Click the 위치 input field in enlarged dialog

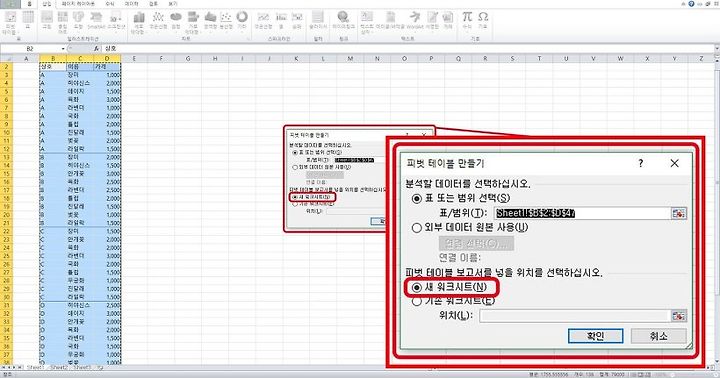coord(574,316)
